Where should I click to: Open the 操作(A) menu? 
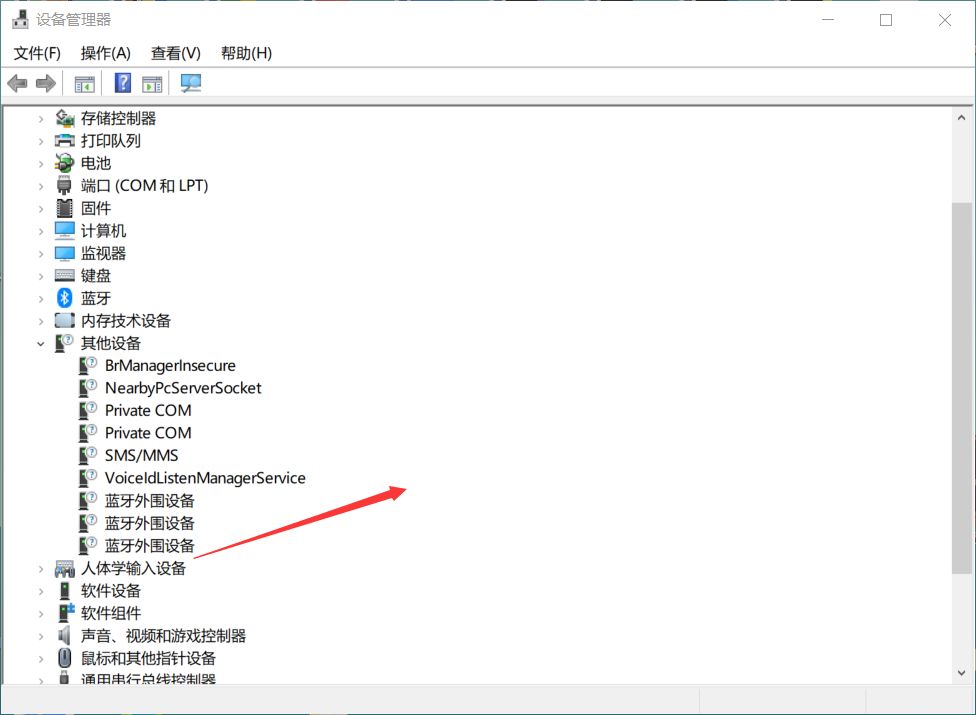coord(105,54)
